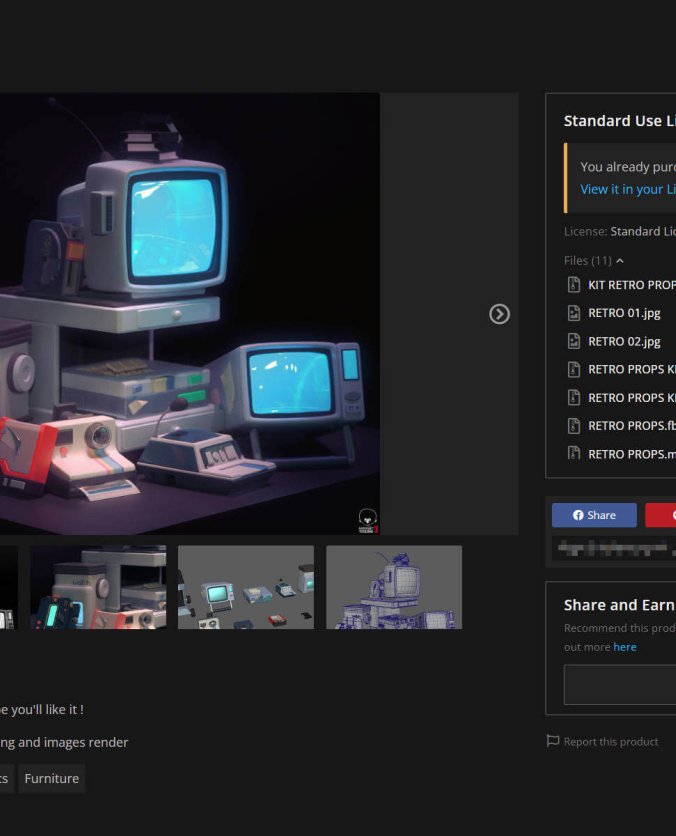The width and height of the screenshot is (676, 836).
Task: Click the main retro TV render image
Action: pos(189,313)
